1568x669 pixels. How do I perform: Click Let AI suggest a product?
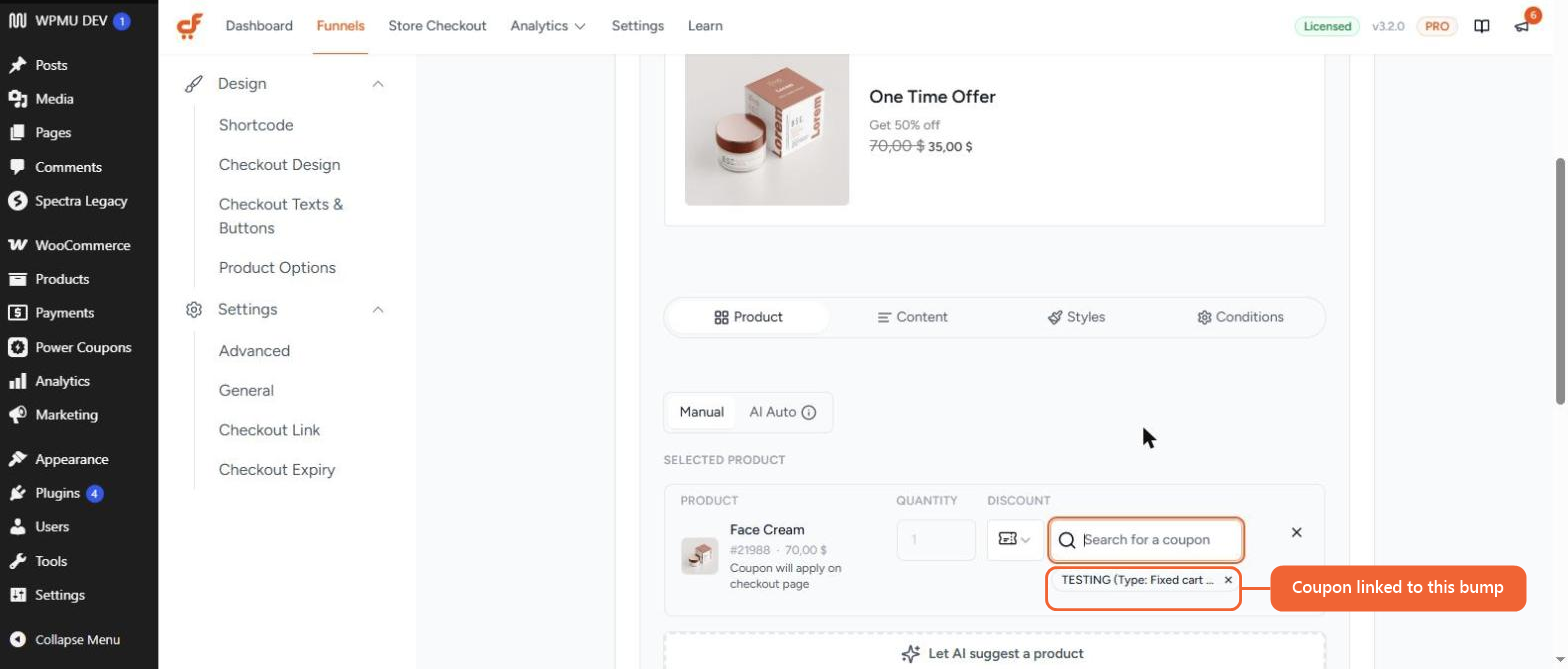click(994, 653)
